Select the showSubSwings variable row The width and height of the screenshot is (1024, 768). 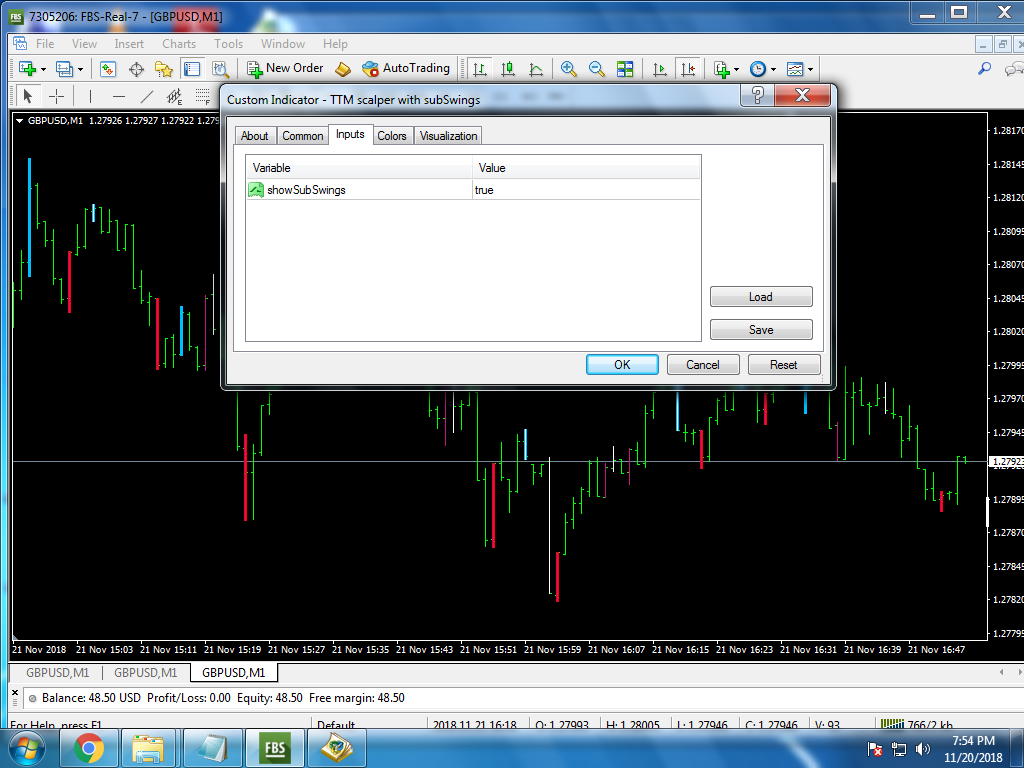click(473, 190)
